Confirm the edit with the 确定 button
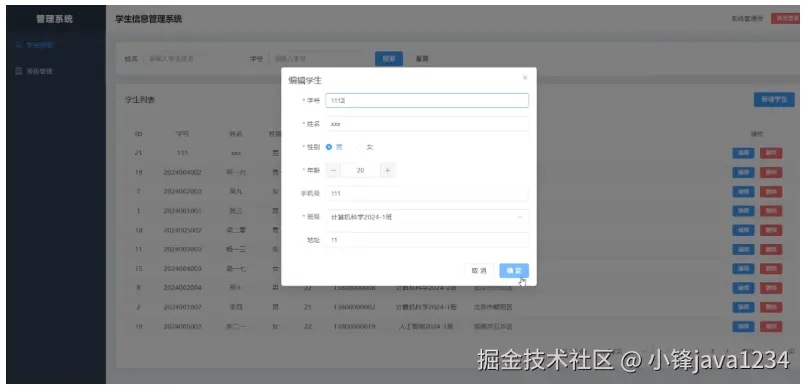The width and height of the screenshot is (804, 388). coord(514,271)
